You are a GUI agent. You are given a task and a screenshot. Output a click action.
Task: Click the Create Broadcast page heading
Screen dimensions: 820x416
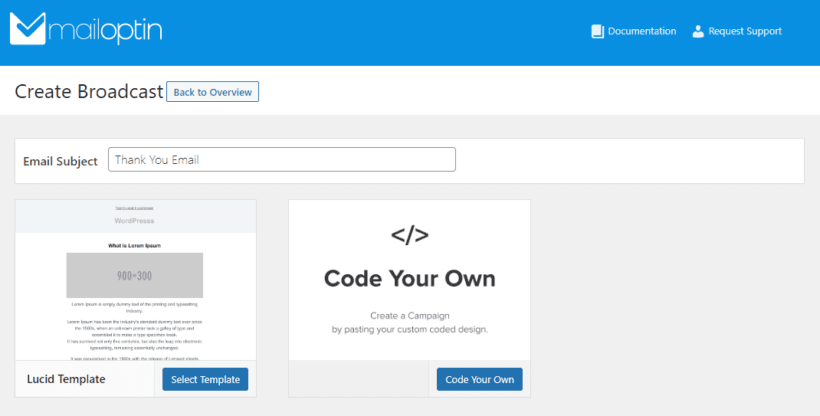88,92
